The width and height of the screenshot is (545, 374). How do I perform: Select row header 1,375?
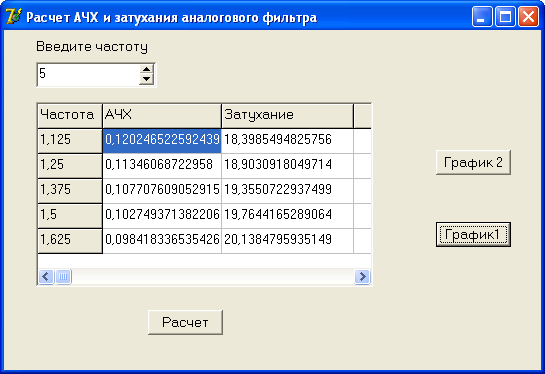pyautogui.click(x=70, y=191)
